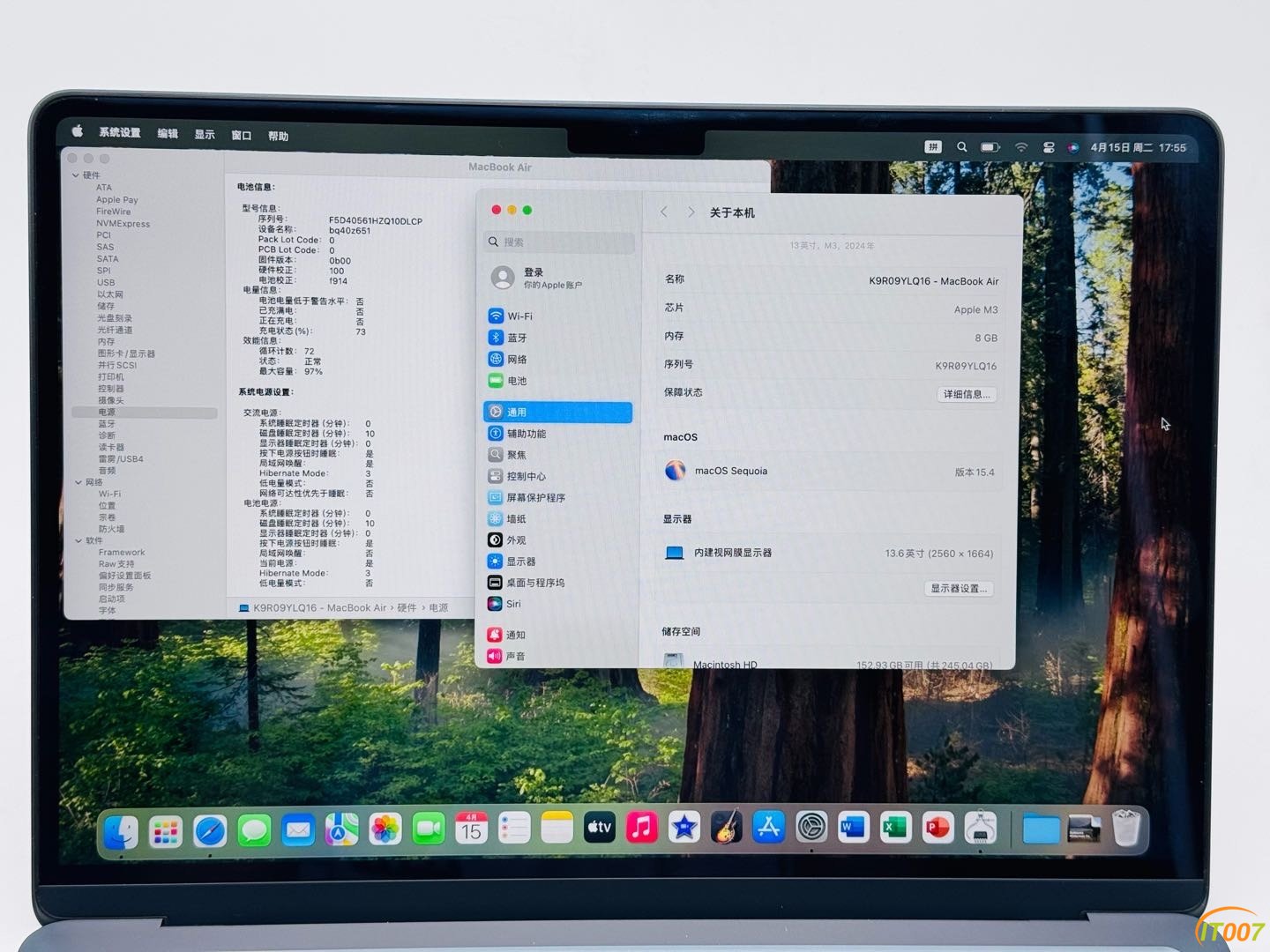Open the blue folder in the Dock
This screenshot has height=952, width=1270.
(1042, 829)
